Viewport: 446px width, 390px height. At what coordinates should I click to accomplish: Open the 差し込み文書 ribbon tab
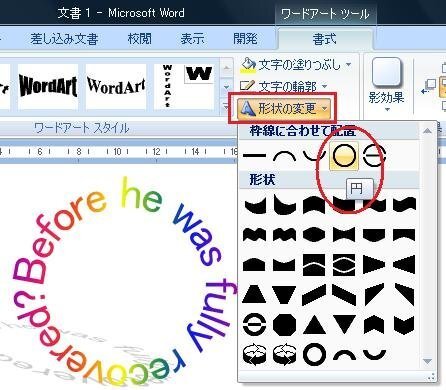(64, 39)
